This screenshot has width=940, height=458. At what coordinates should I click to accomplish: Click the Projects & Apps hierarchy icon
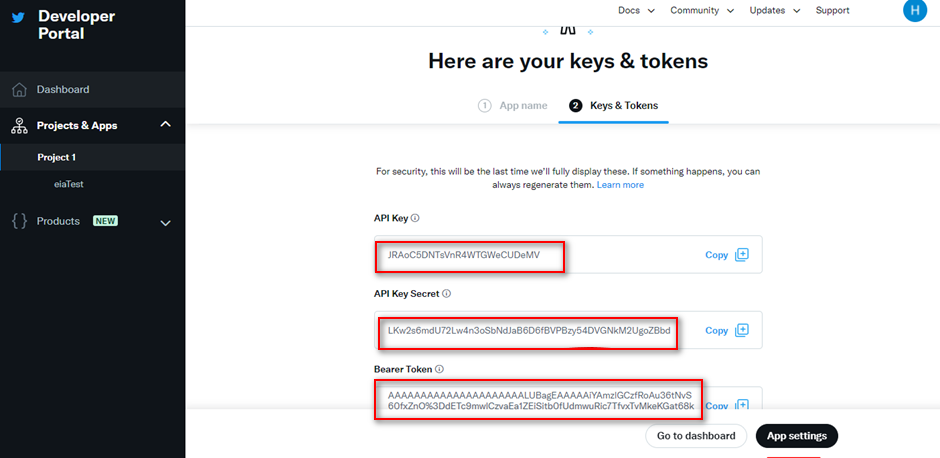tap(19, 126)
